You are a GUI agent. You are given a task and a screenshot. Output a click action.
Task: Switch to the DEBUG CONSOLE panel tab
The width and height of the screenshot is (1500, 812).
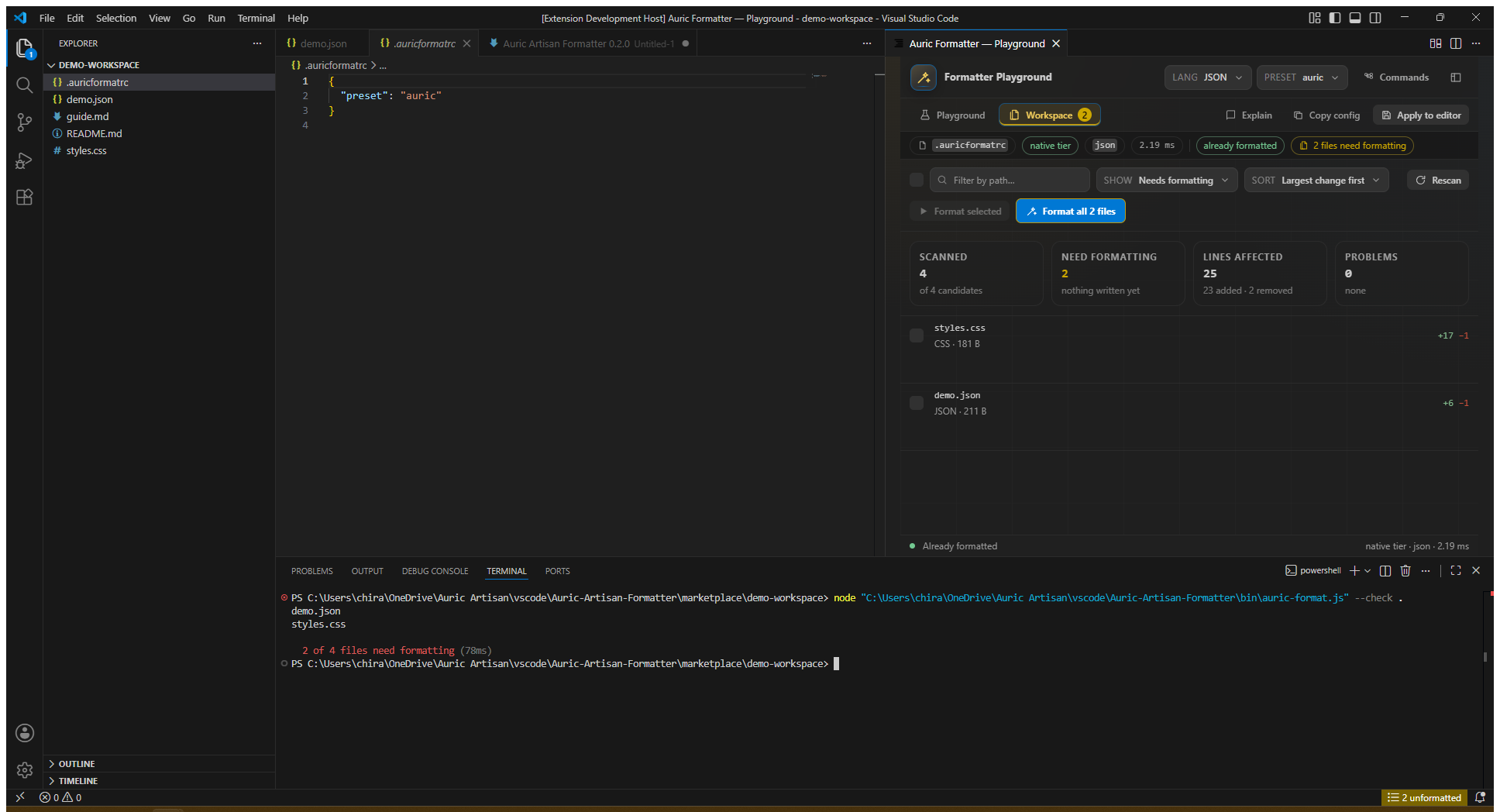[x=435, y=571]
